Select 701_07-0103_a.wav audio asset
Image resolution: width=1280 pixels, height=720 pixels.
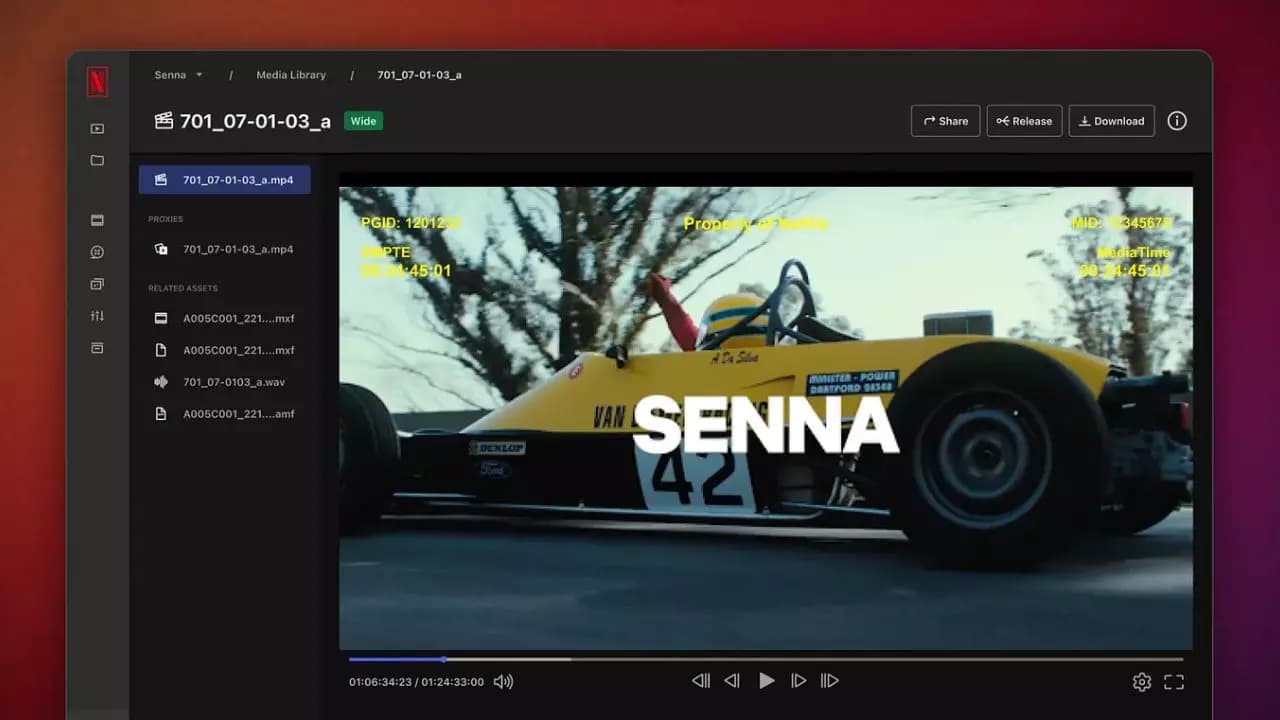point(234,382)
